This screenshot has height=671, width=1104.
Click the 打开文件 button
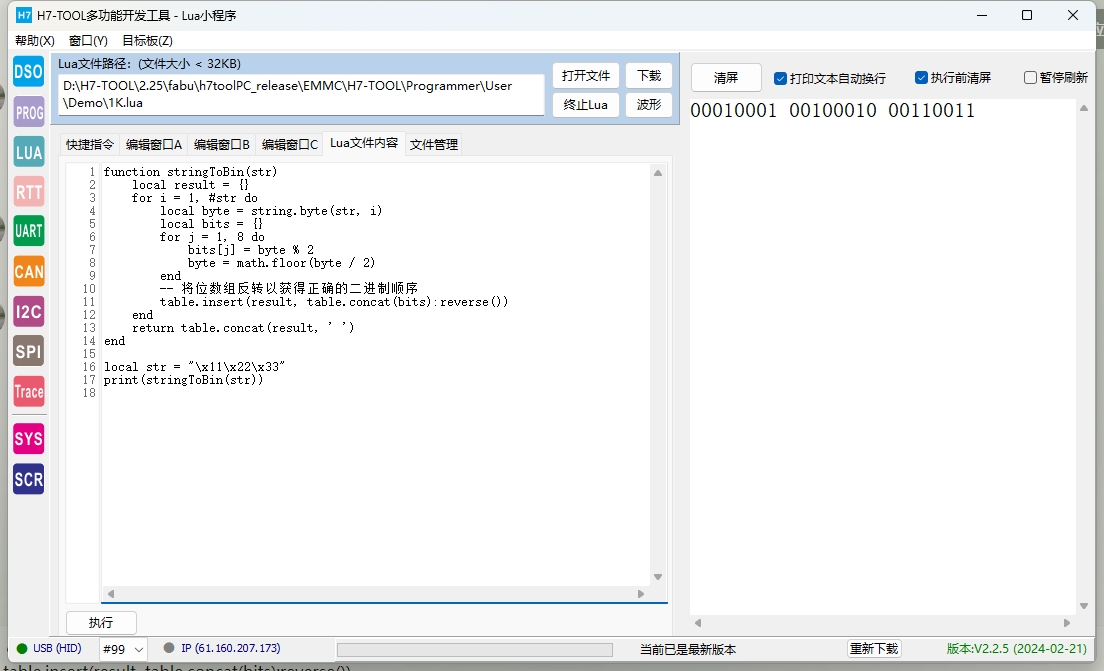coord(586,75)
